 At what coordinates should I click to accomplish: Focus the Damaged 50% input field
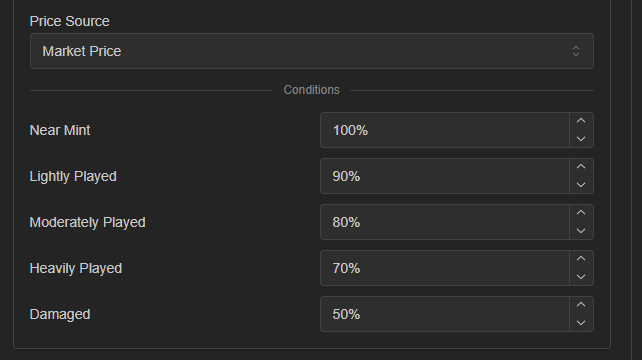coord(445,314)
